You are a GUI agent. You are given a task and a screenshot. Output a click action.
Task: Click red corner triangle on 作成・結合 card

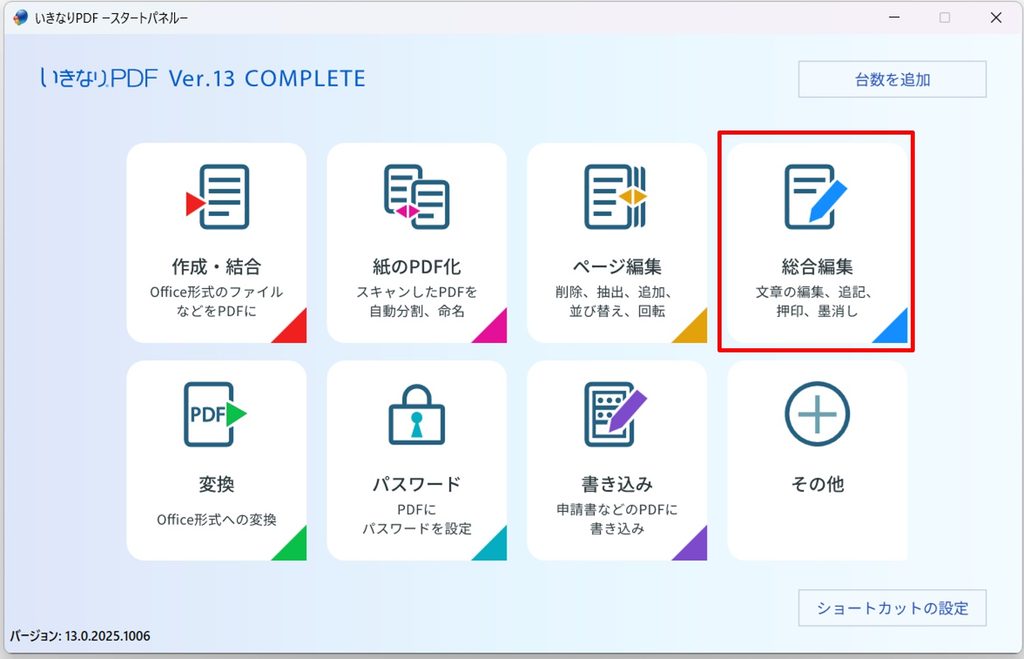(293, 330)
